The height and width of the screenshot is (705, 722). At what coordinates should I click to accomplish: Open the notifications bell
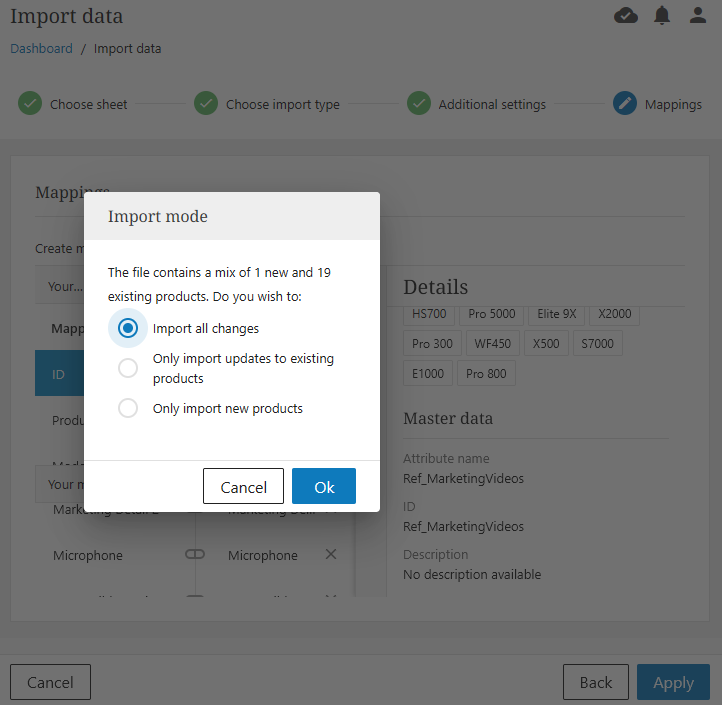coord(662,15)
